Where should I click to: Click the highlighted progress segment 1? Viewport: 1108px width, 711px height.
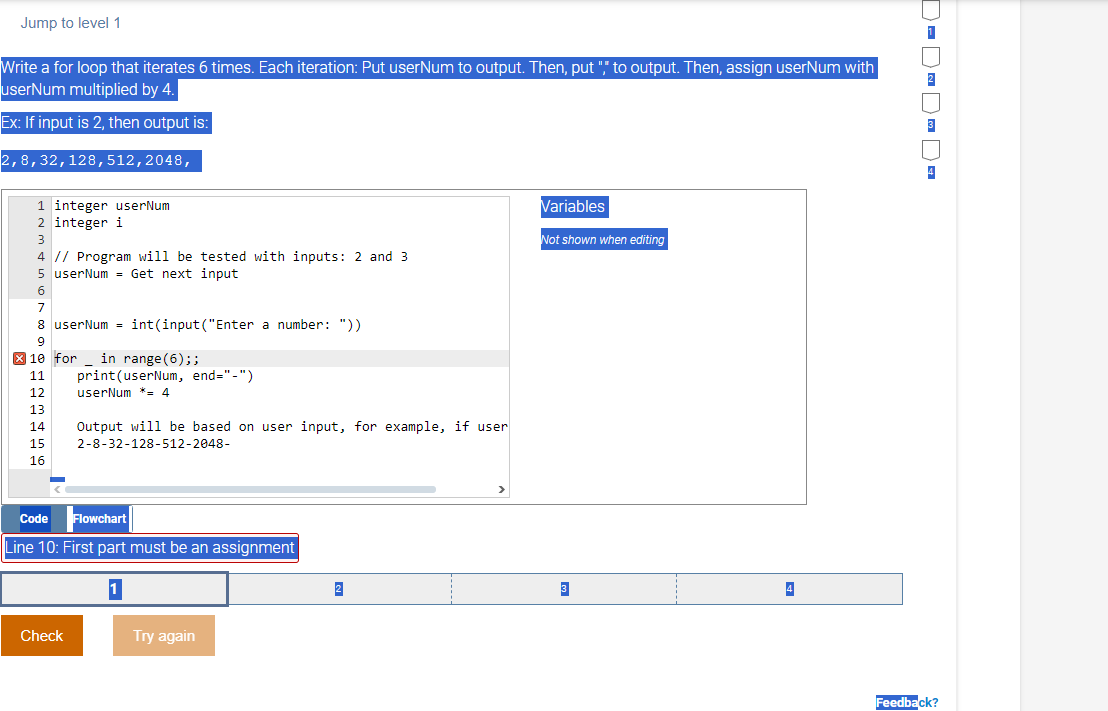(x=114, y=589)
